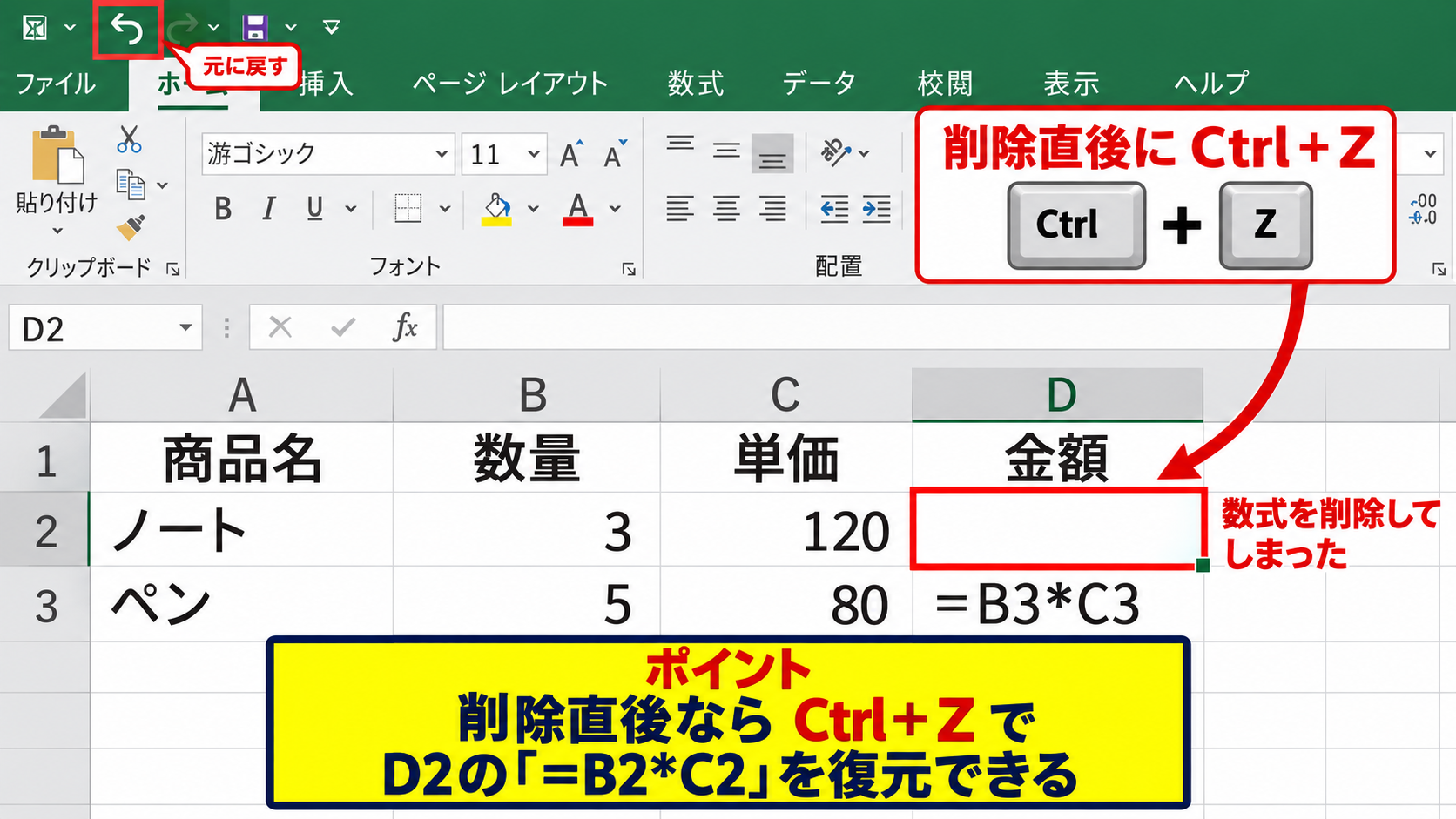Open the Customize Quick Access Toolbar menu
Screen dimensions: 1456x819
coord(331,28)
